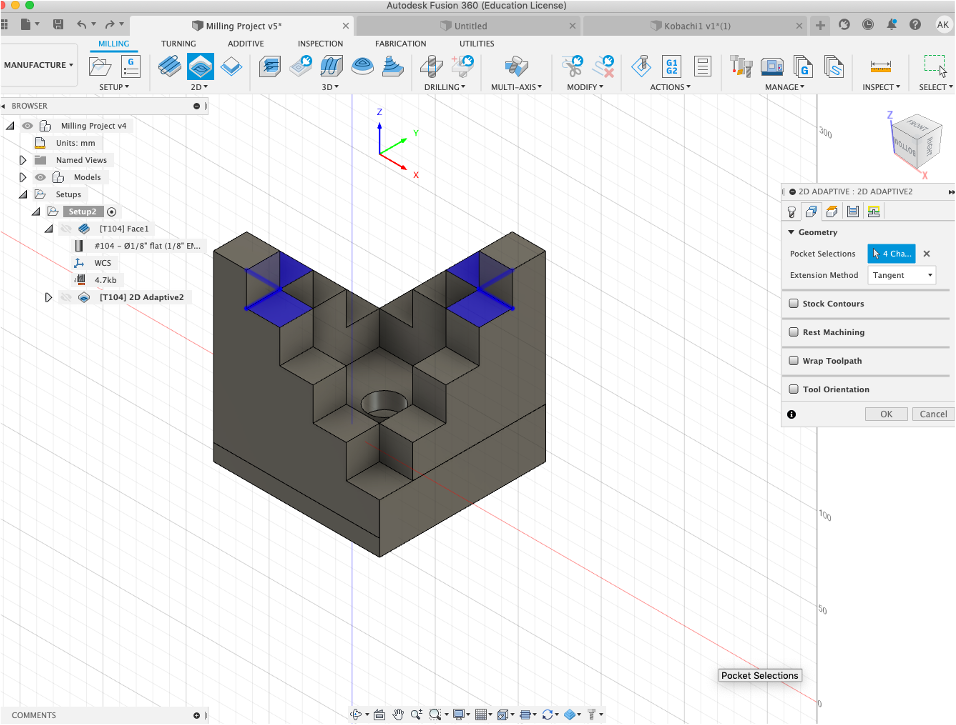
Task: Collapse the Geometry section
Action: point(791,232)
